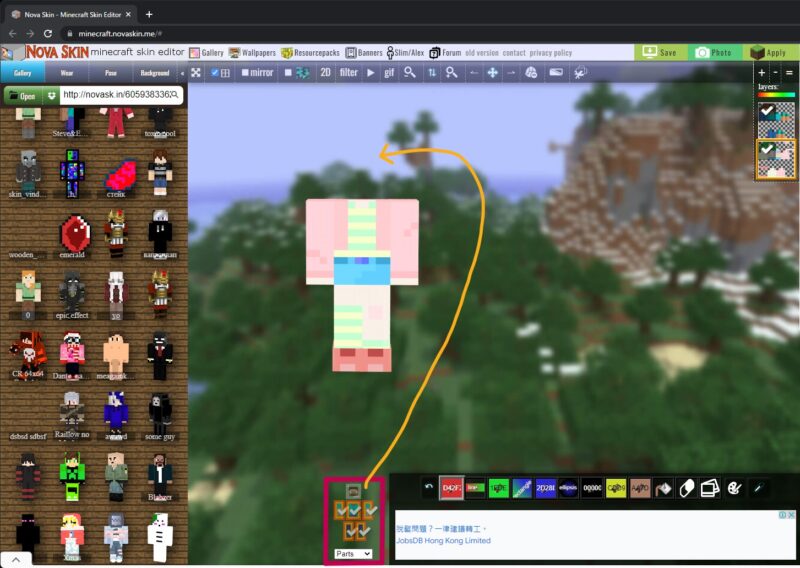Enable the mirror checkbox
Viewport: 800px width, 568px height.
coord(245,72)
